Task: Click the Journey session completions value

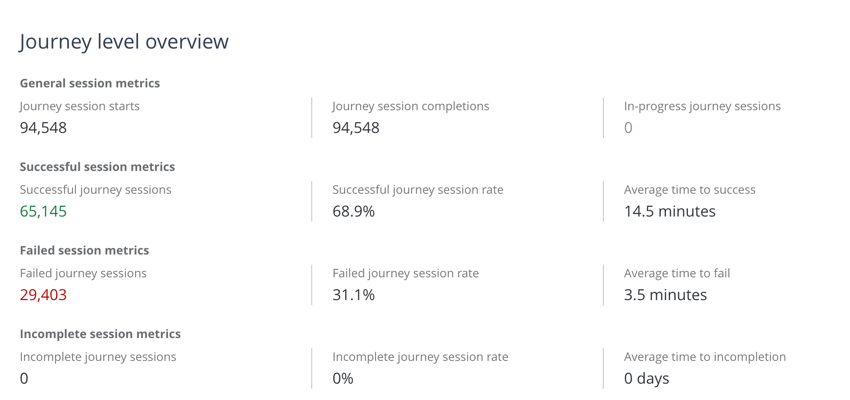Action: 356,128
